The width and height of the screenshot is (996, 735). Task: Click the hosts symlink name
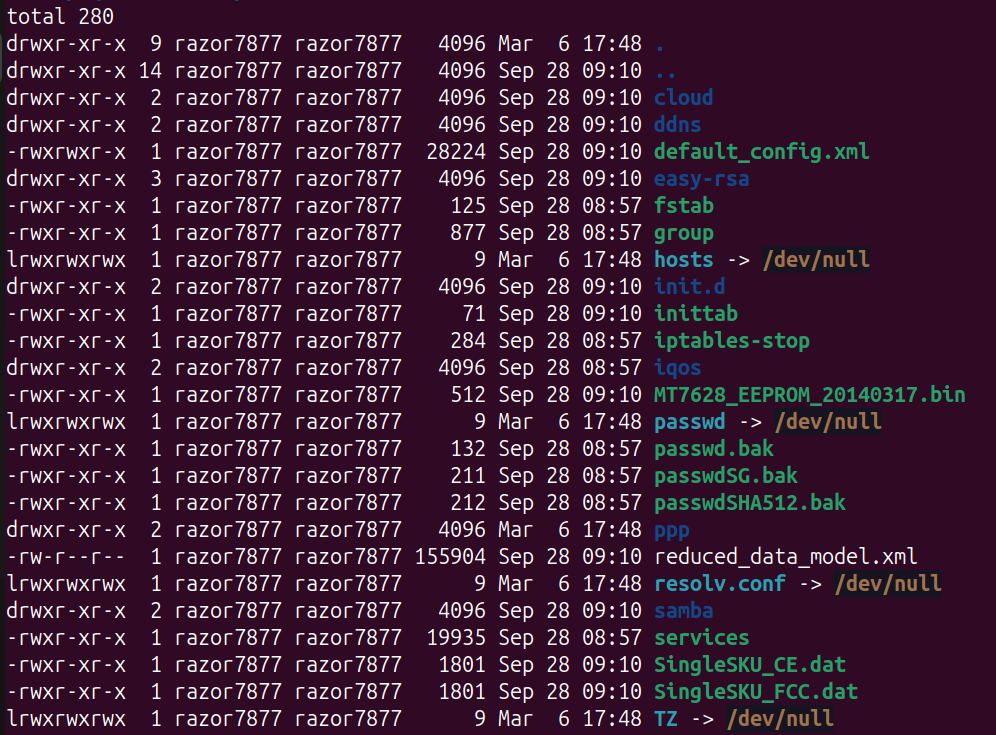coord(683,260)
